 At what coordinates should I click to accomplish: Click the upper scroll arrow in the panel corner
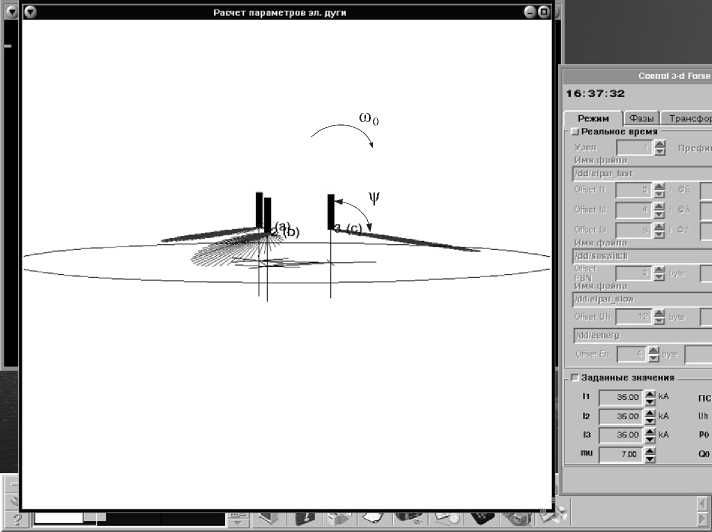(x=702, y=503)
